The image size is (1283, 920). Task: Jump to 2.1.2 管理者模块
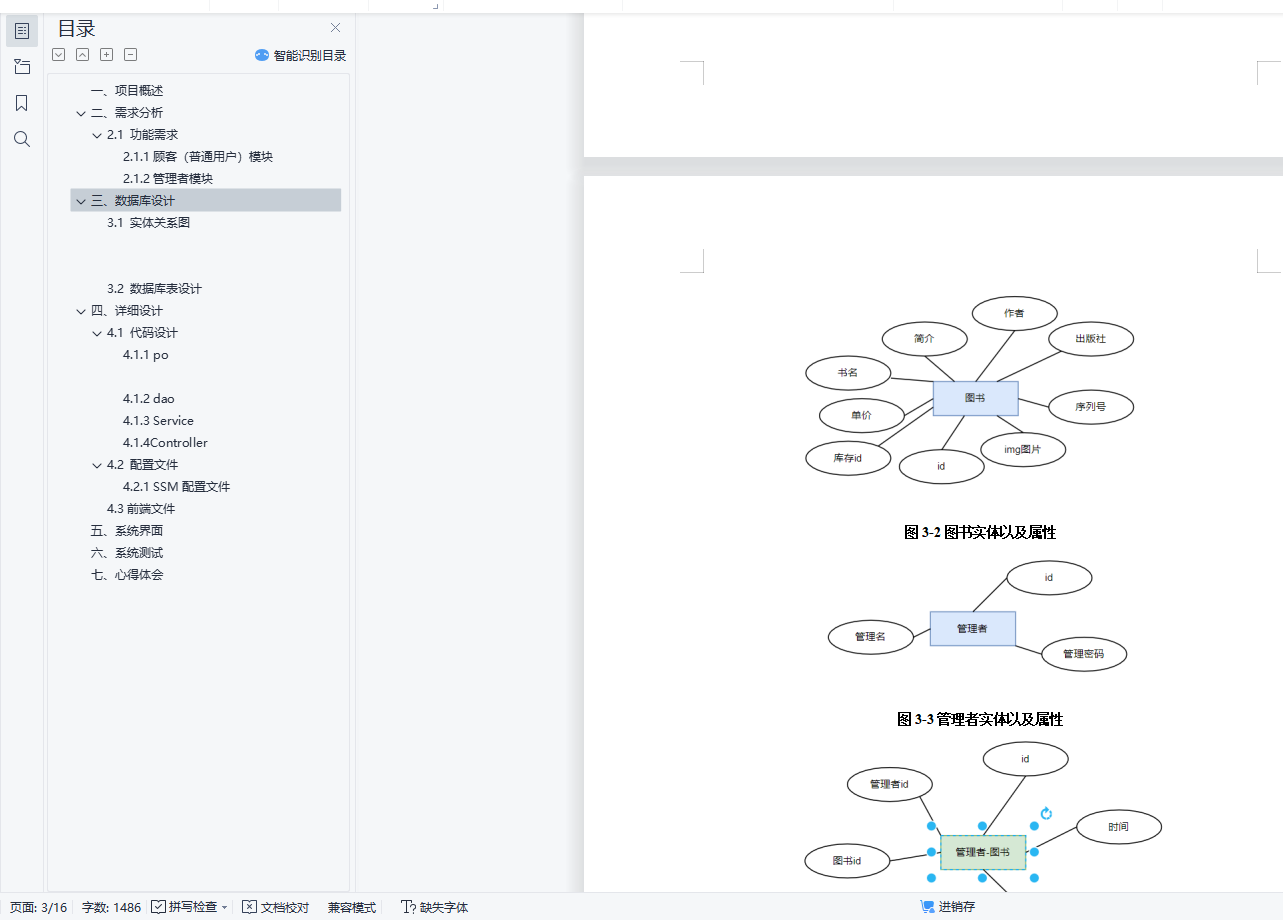(x=168, y=179)
